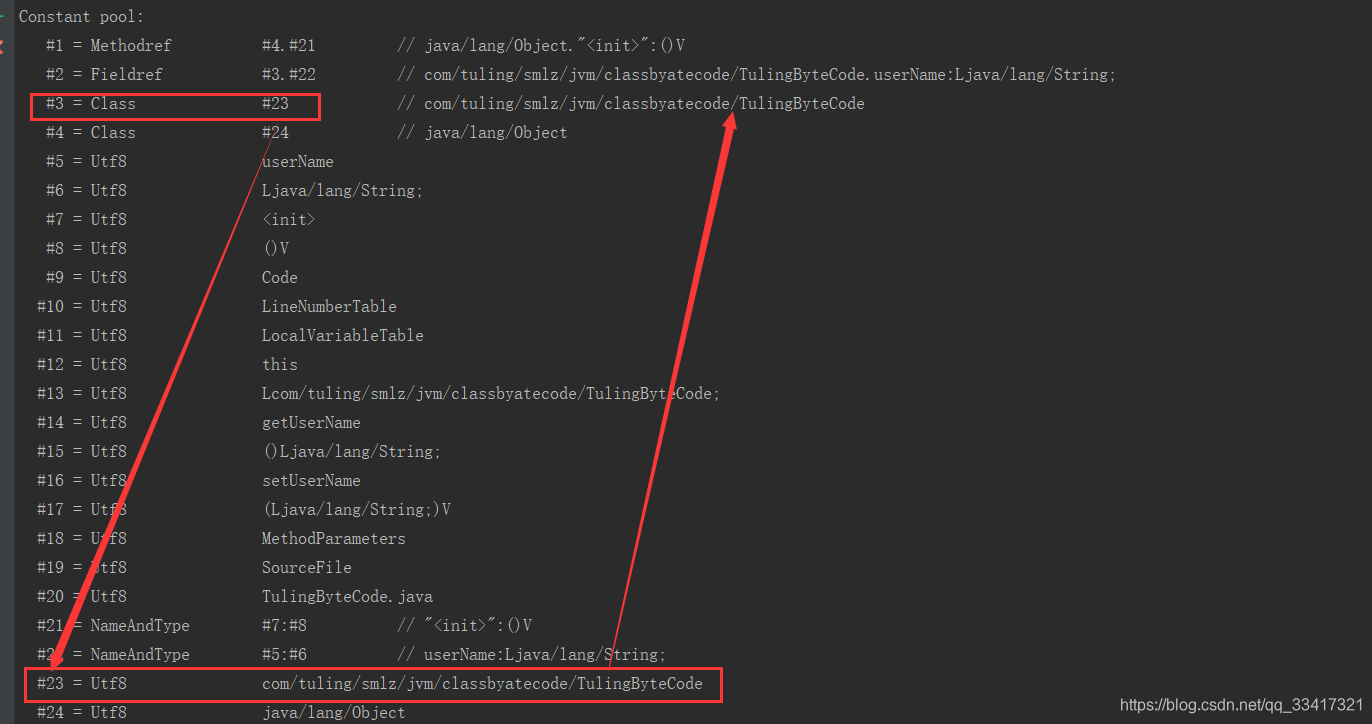Select the "#9 = Utf8" entry label

86,278
